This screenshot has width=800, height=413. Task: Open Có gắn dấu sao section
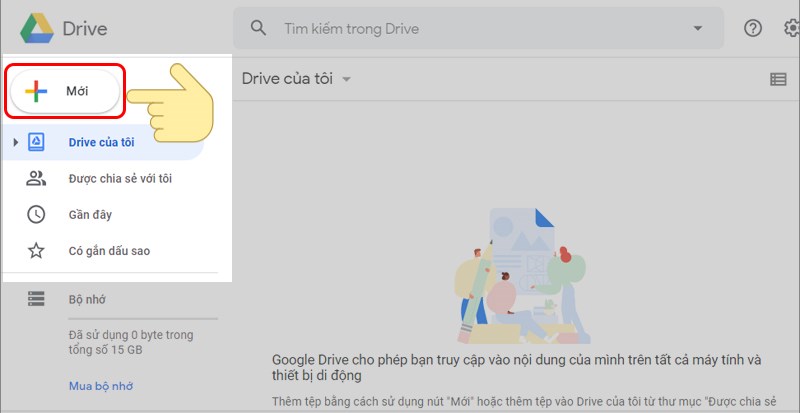pos(109,251)
